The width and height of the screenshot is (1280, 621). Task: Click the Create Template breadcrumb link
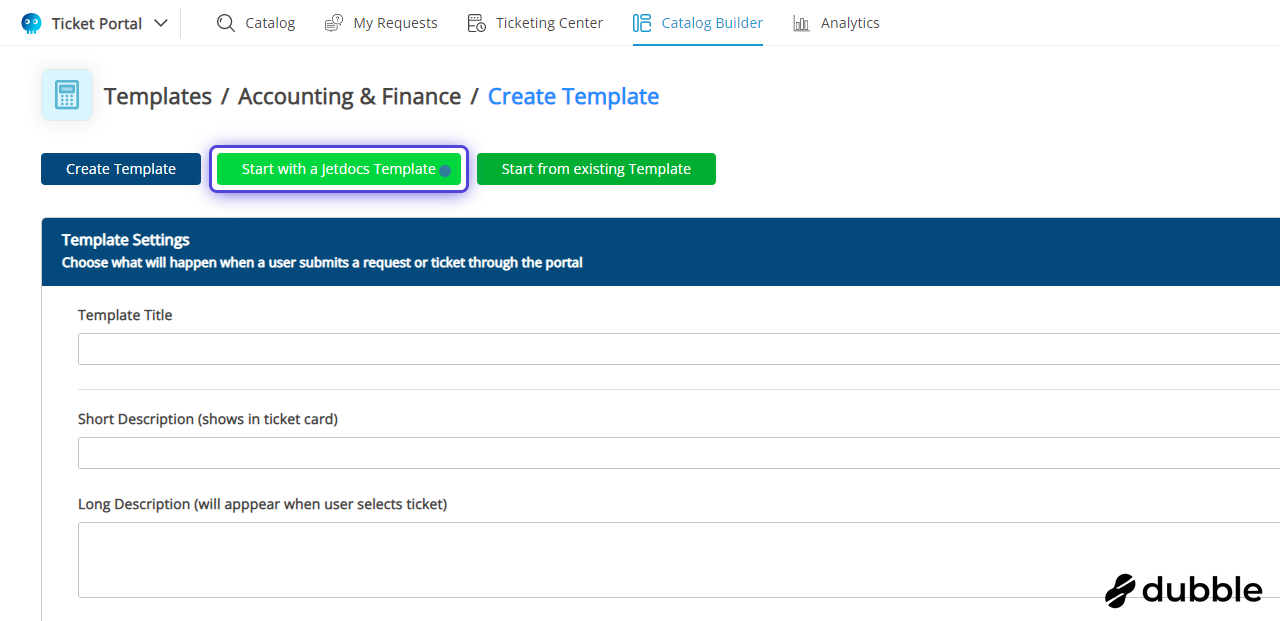click(573, 96)
